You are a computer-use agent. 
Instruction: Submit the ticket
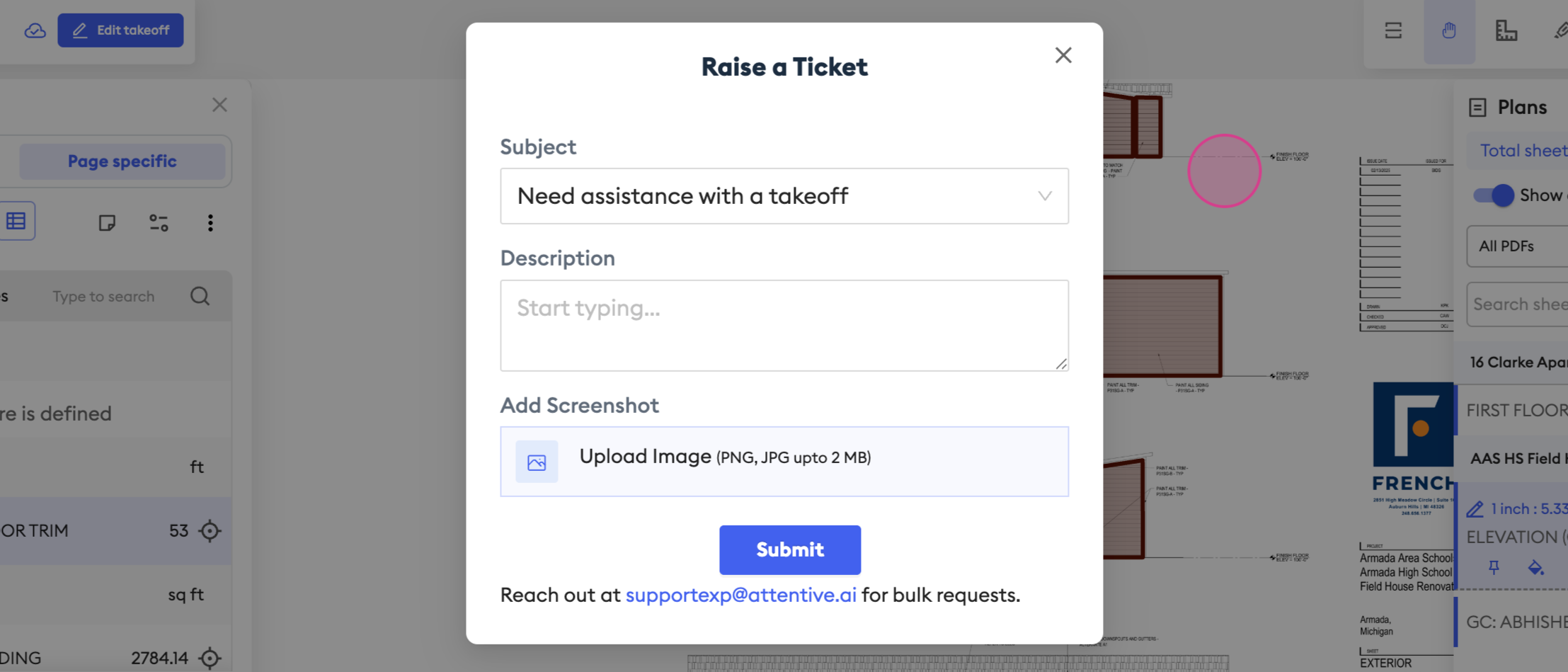[x=790, y=549]
